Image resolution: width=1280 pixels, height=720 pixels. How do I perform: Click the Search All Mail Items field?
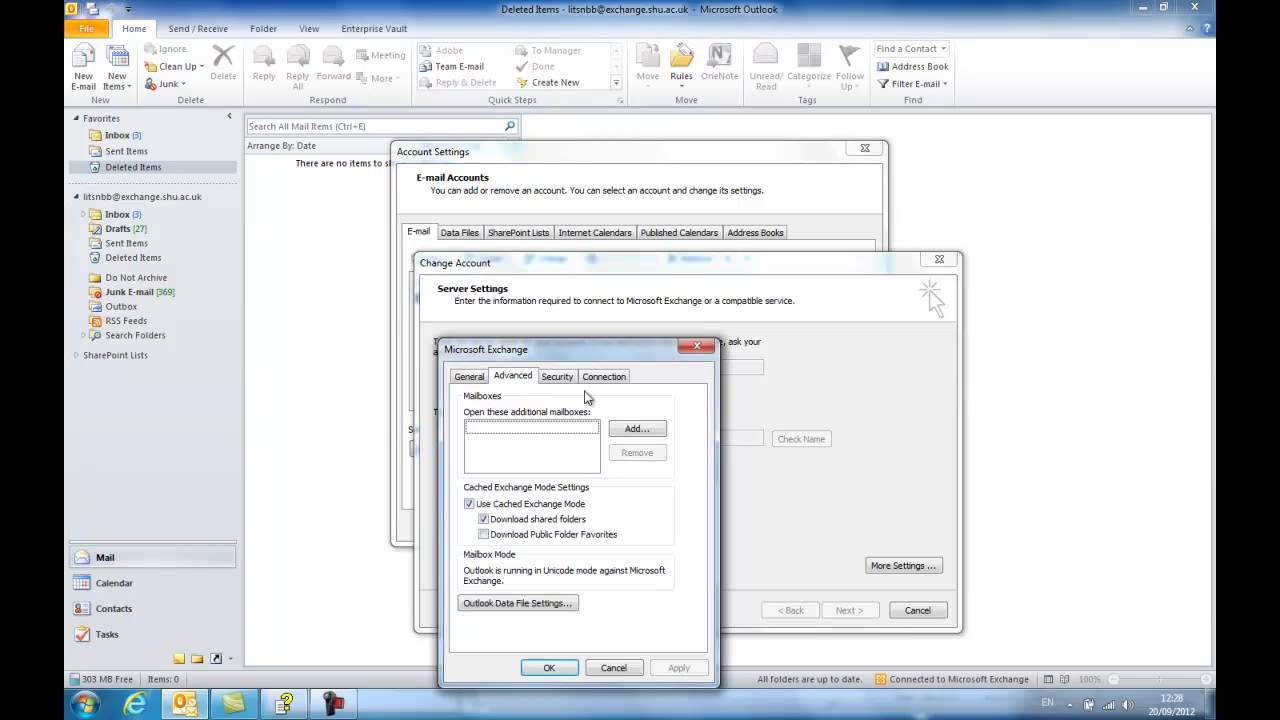(374, 126)
